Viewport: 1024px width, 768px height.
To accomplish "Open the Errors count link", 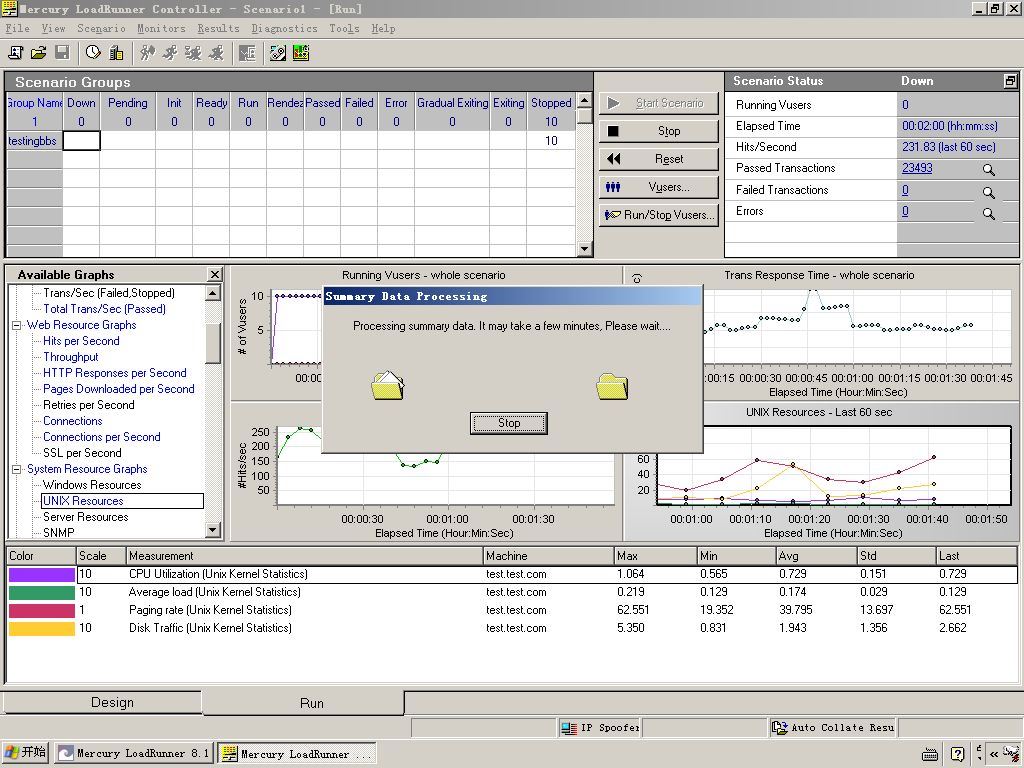I will point(905,211).
